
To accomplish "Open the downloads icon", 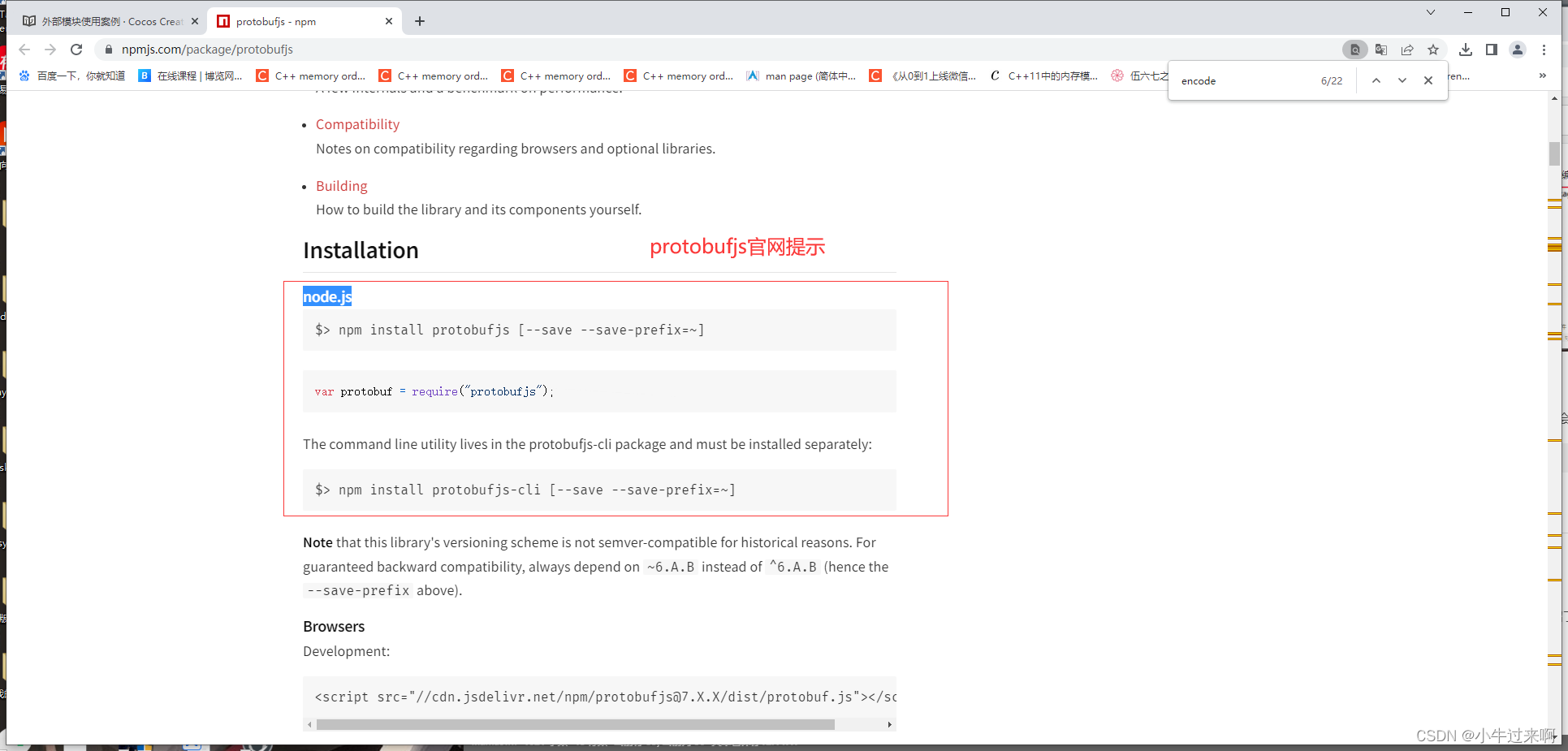I will pos(1466,50).
